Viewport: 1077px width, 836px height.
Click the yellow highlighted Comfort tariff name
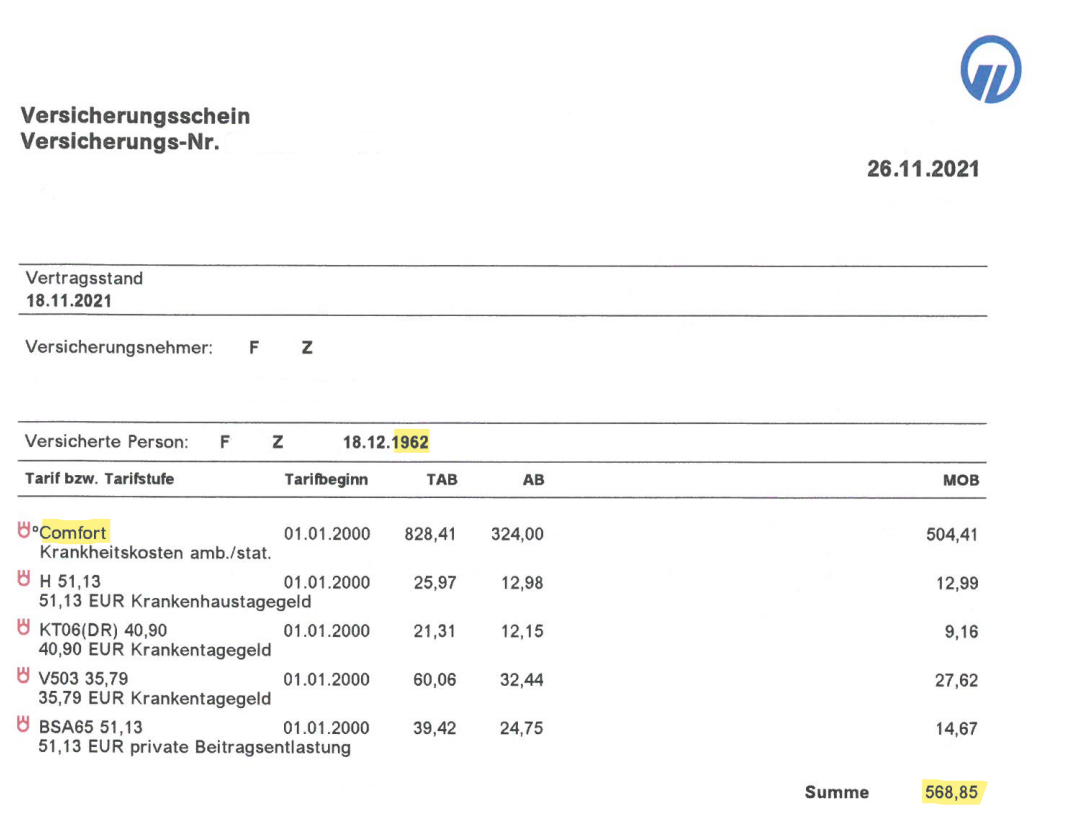(x=73, y=533)
